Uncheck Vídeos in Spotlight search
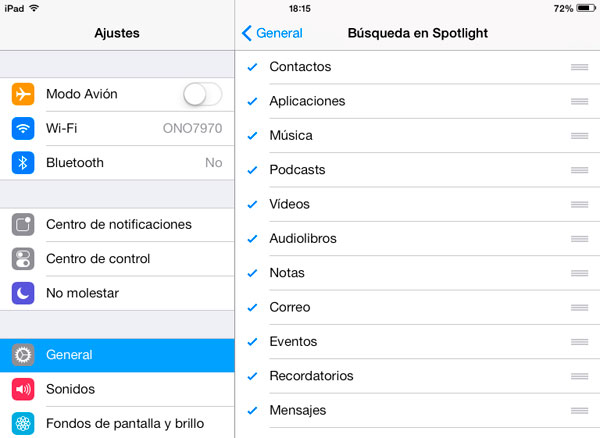 252,205
